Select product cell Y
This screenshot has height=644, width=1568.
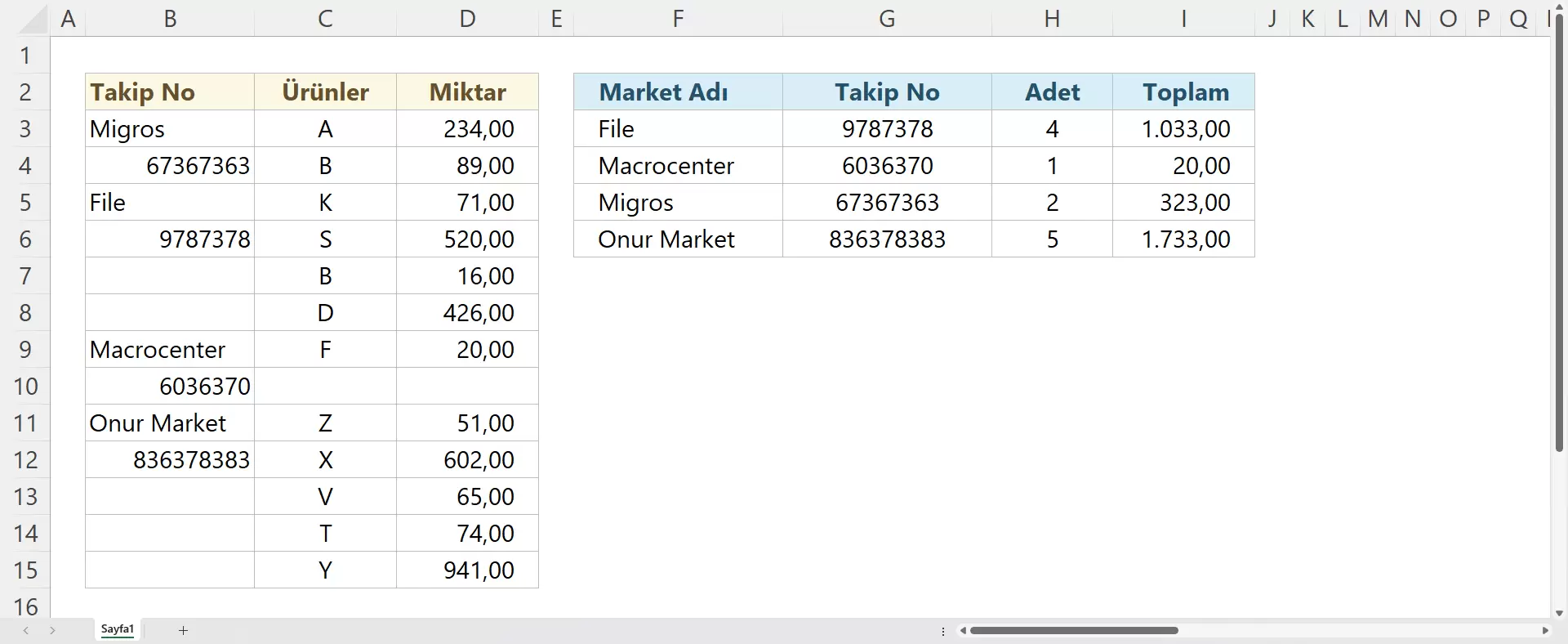tap(325, 570)
